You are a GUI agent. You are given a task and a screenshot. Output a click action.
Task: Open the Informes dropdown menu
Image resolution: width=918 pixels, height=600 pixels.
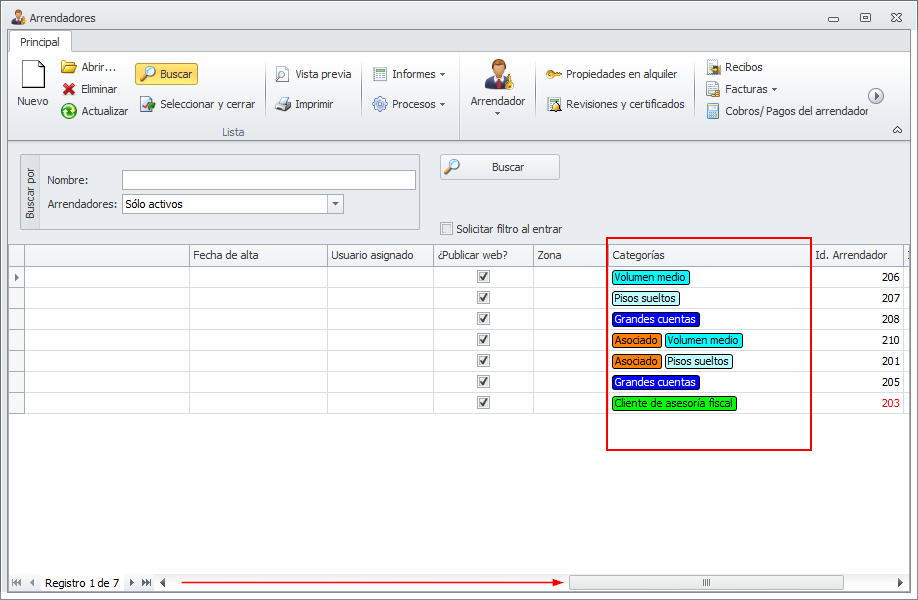(409, 74)
